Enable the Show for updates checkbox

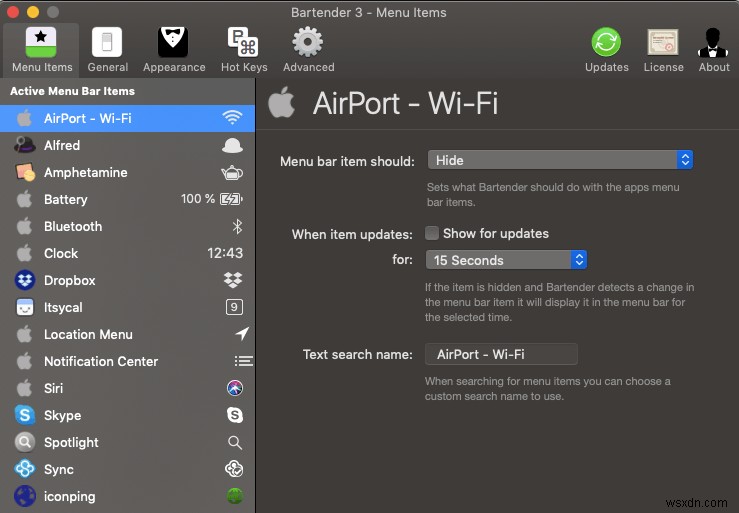432,233
